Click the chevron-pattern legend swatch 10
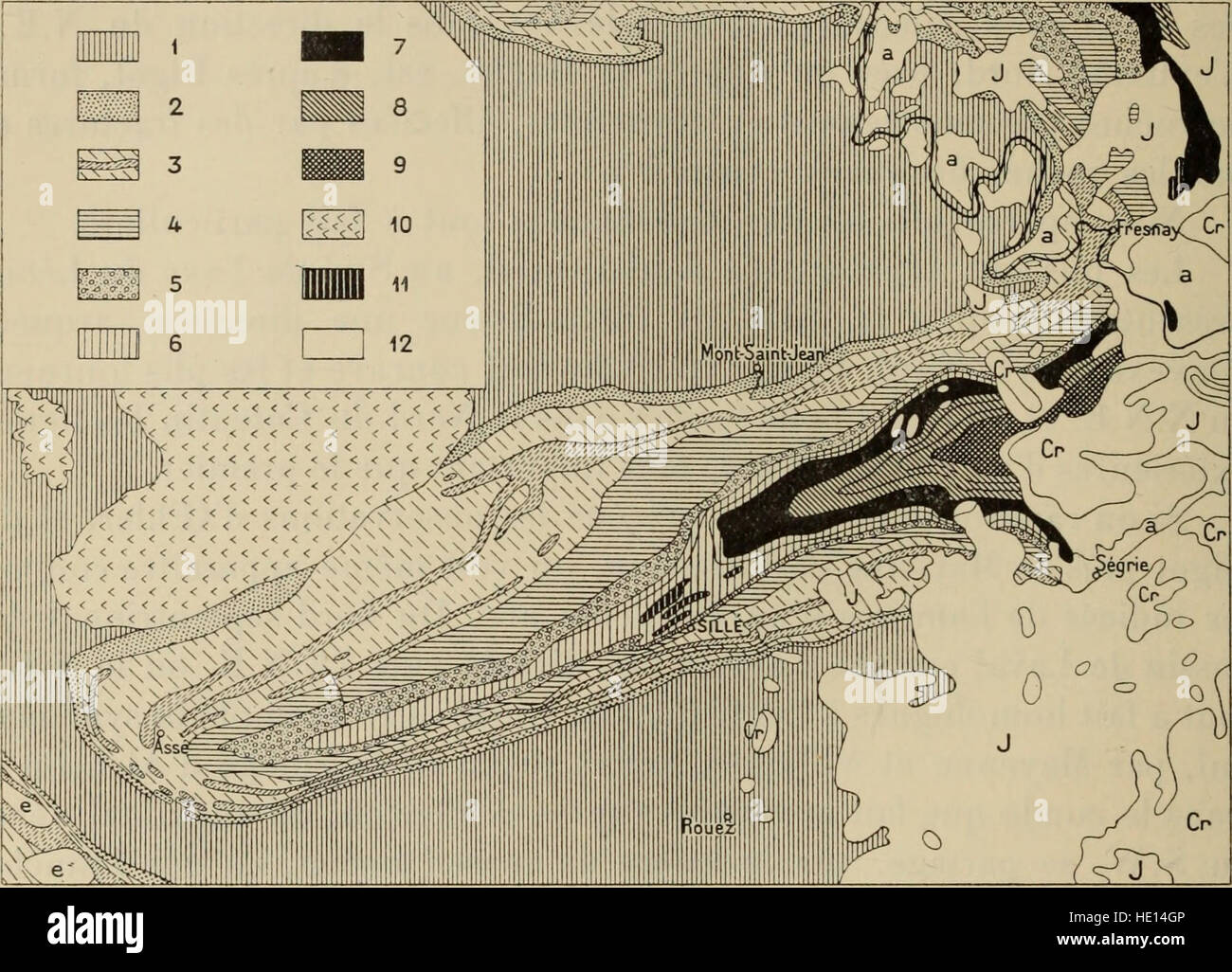 334,225
